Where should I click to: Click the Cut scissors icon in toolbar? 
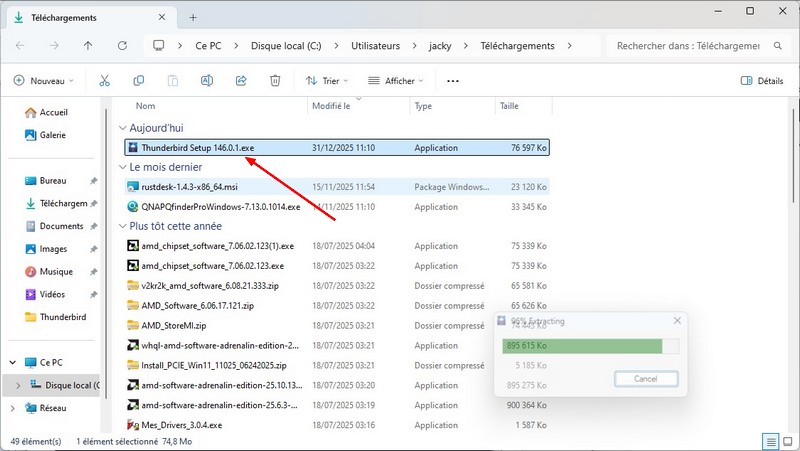click(x=104, y=81)
